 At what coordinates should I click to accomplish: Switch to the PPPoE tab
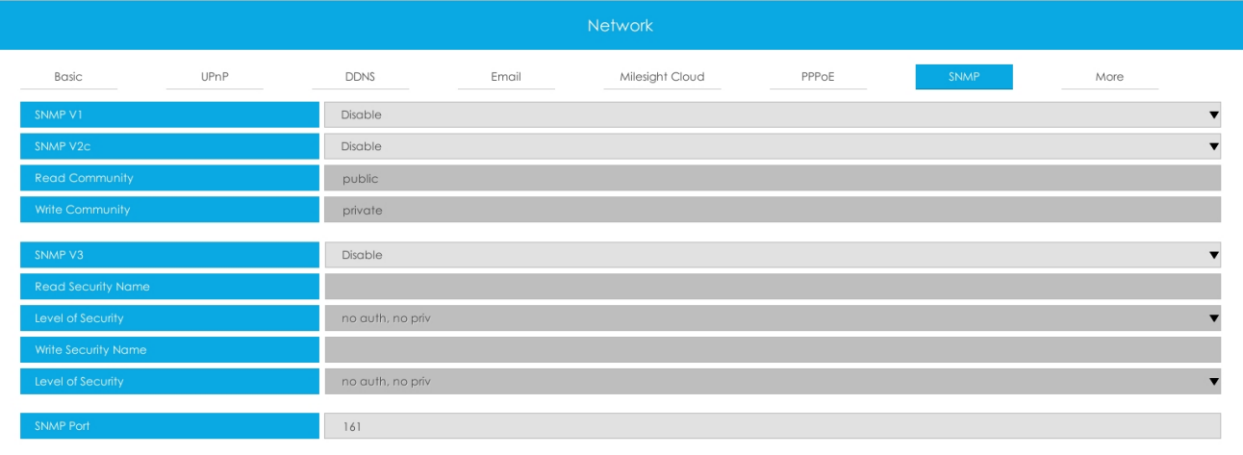click(x=818, y=77)
